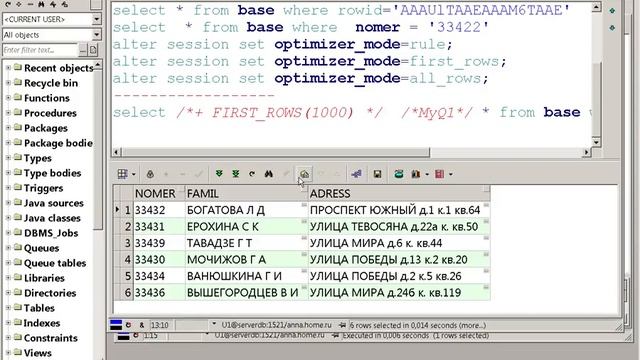Click editor horizontal scrollbar right arrow
This screenshot has width=640, height=360.
coord(587,152)
